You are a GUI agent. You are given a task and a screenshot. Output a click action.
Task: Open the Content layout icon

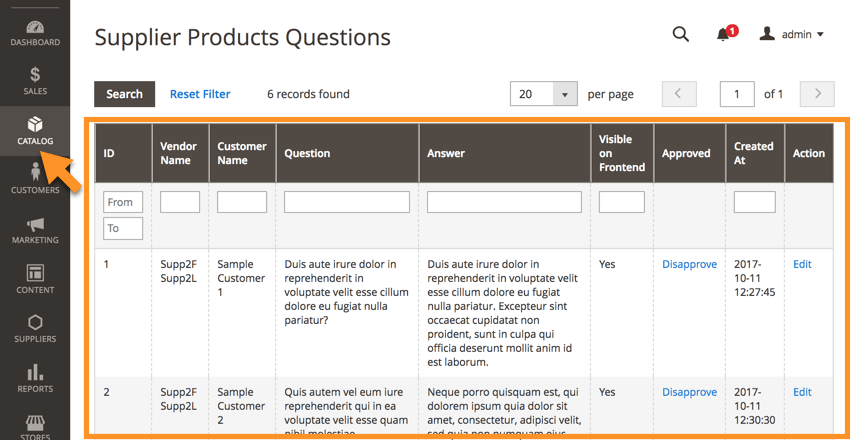pos(35,273)
